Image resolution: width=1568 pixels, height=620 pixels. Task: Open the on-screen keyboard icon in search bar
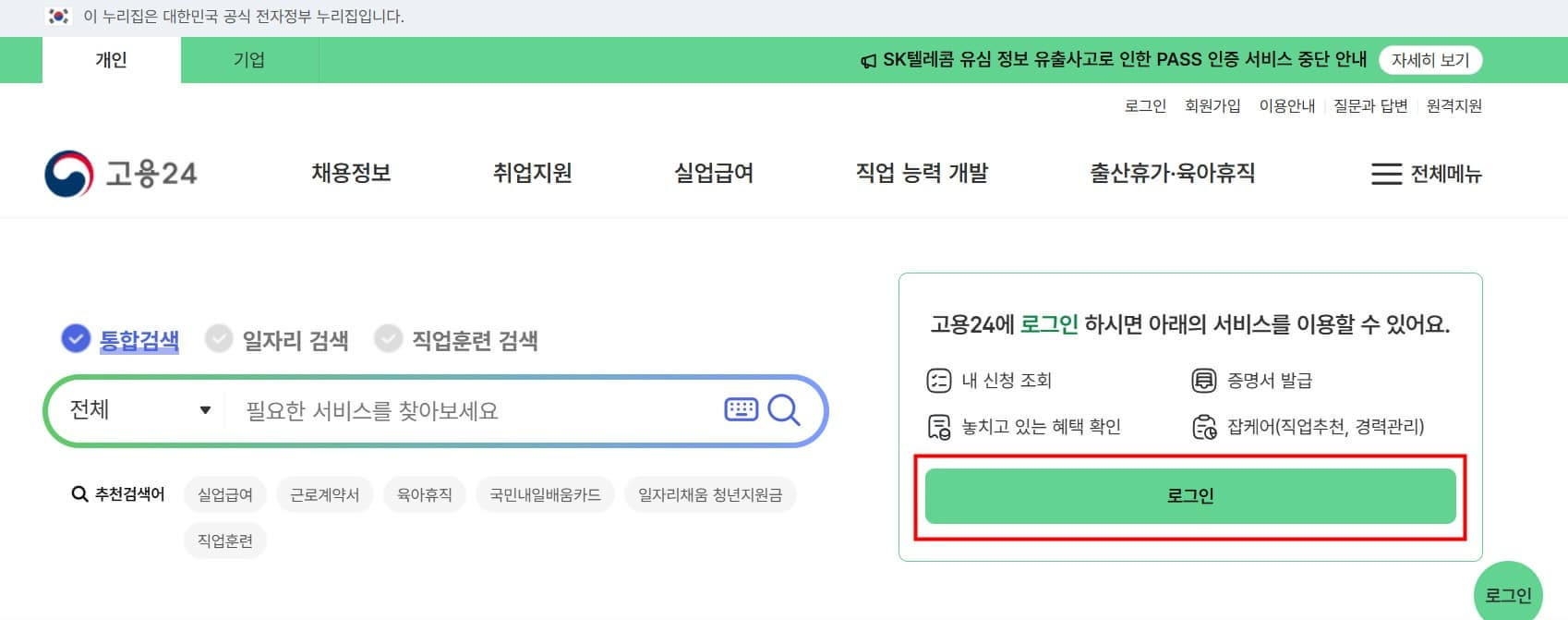(740, 410)
